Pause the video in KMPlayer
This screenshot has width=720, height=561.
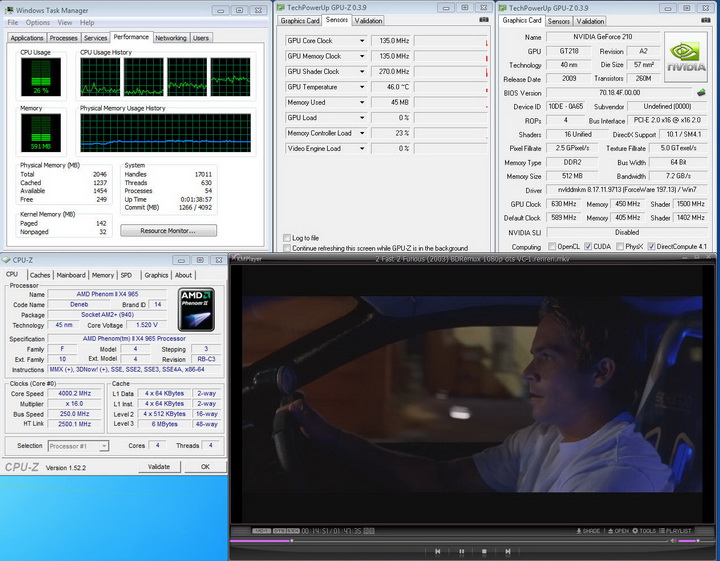pyautogui.click(x=461, y=551)
